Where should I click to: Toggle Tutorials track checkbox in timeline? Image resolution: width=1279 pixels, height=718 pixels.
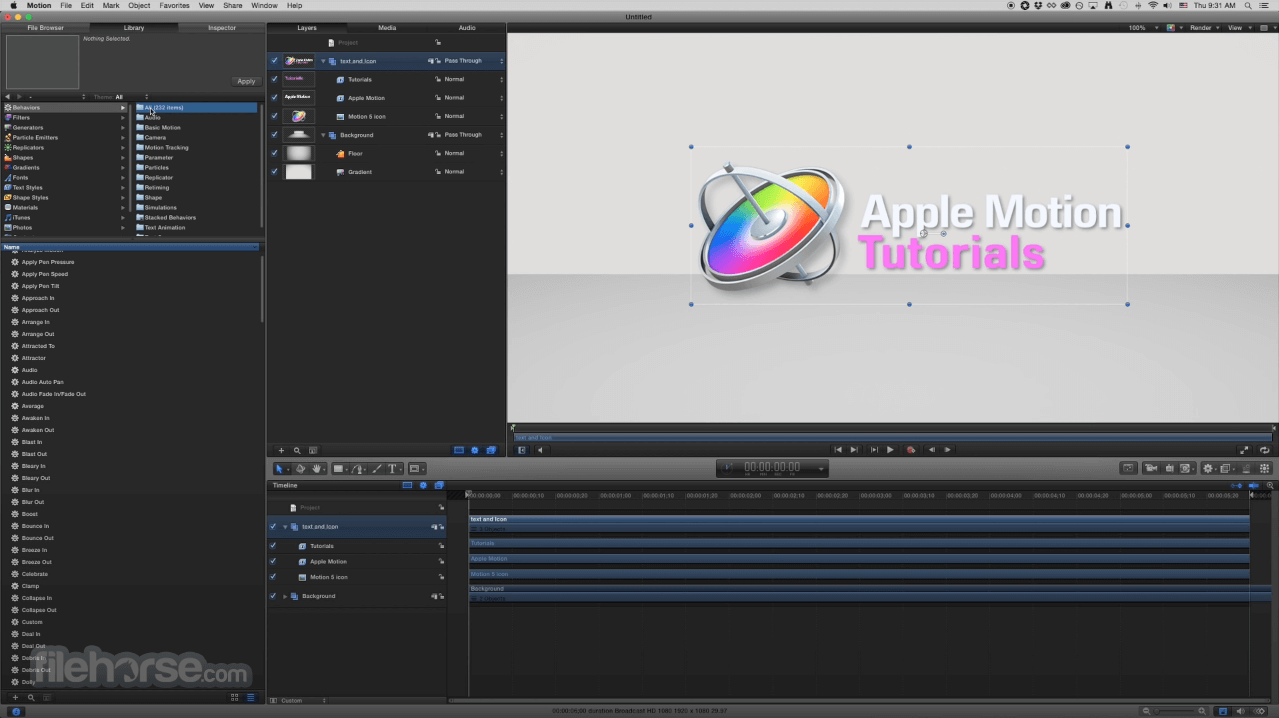click(x=273, y=546)
